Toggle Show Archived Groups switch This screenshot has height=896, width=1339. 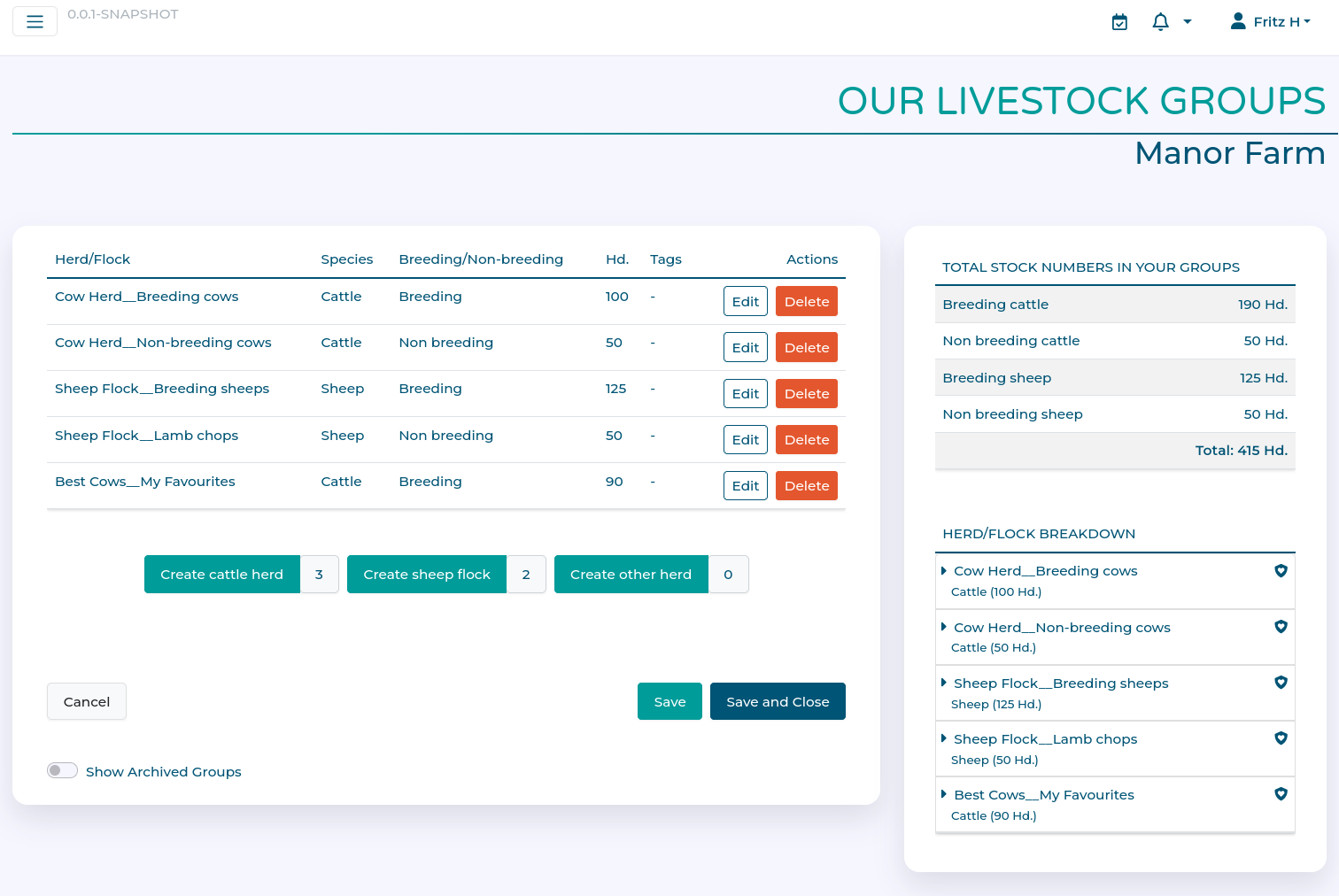tap(63, 770)
